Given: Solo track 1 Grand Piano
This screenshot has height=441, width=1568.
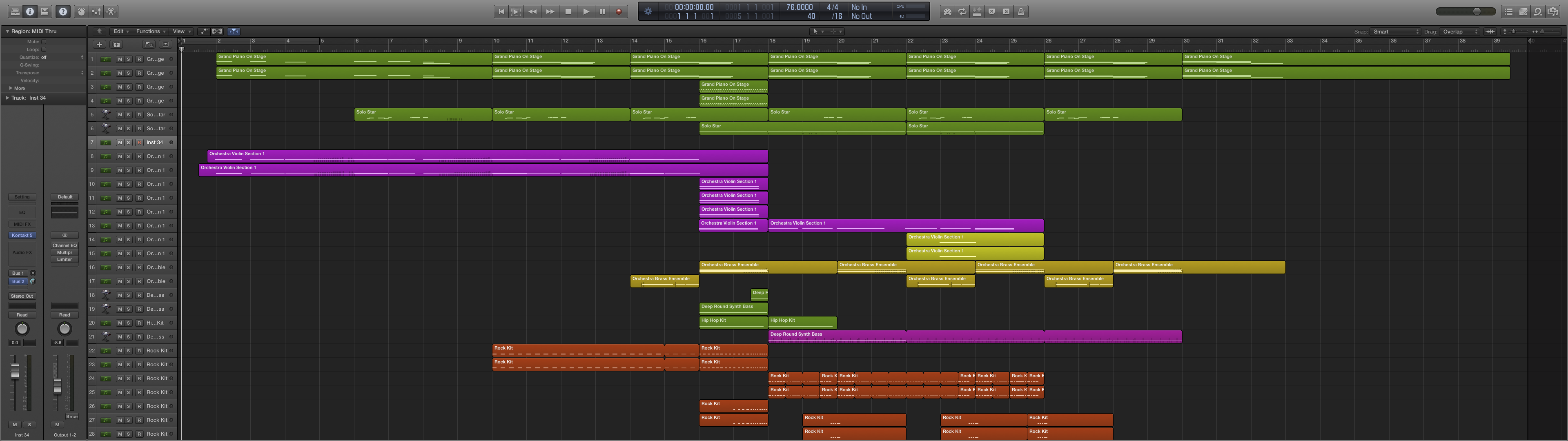Looking at the screenshot, I should click(x=129, y=59).
